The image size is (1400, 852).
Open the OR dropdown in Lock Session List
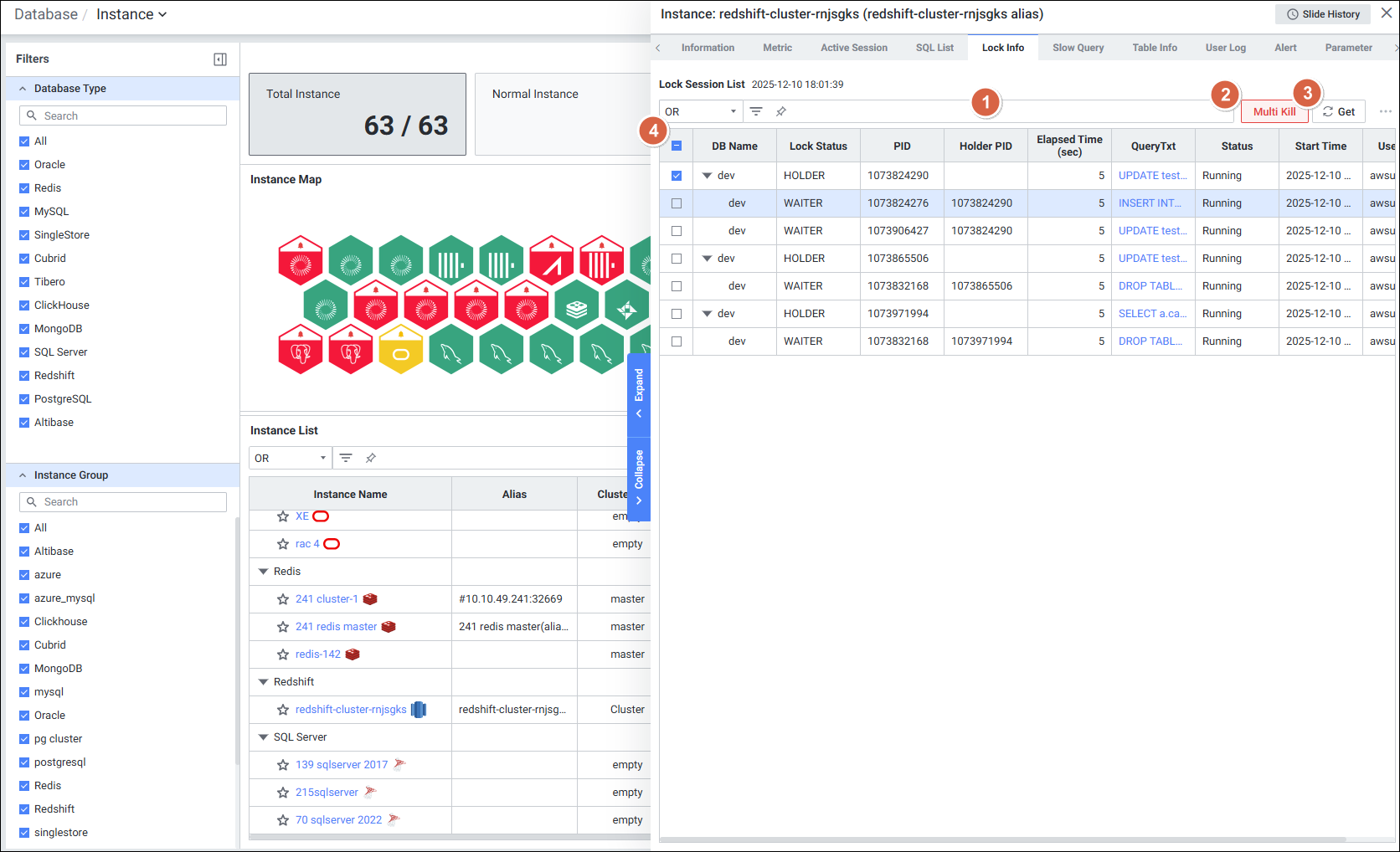(x=700, y=111)
